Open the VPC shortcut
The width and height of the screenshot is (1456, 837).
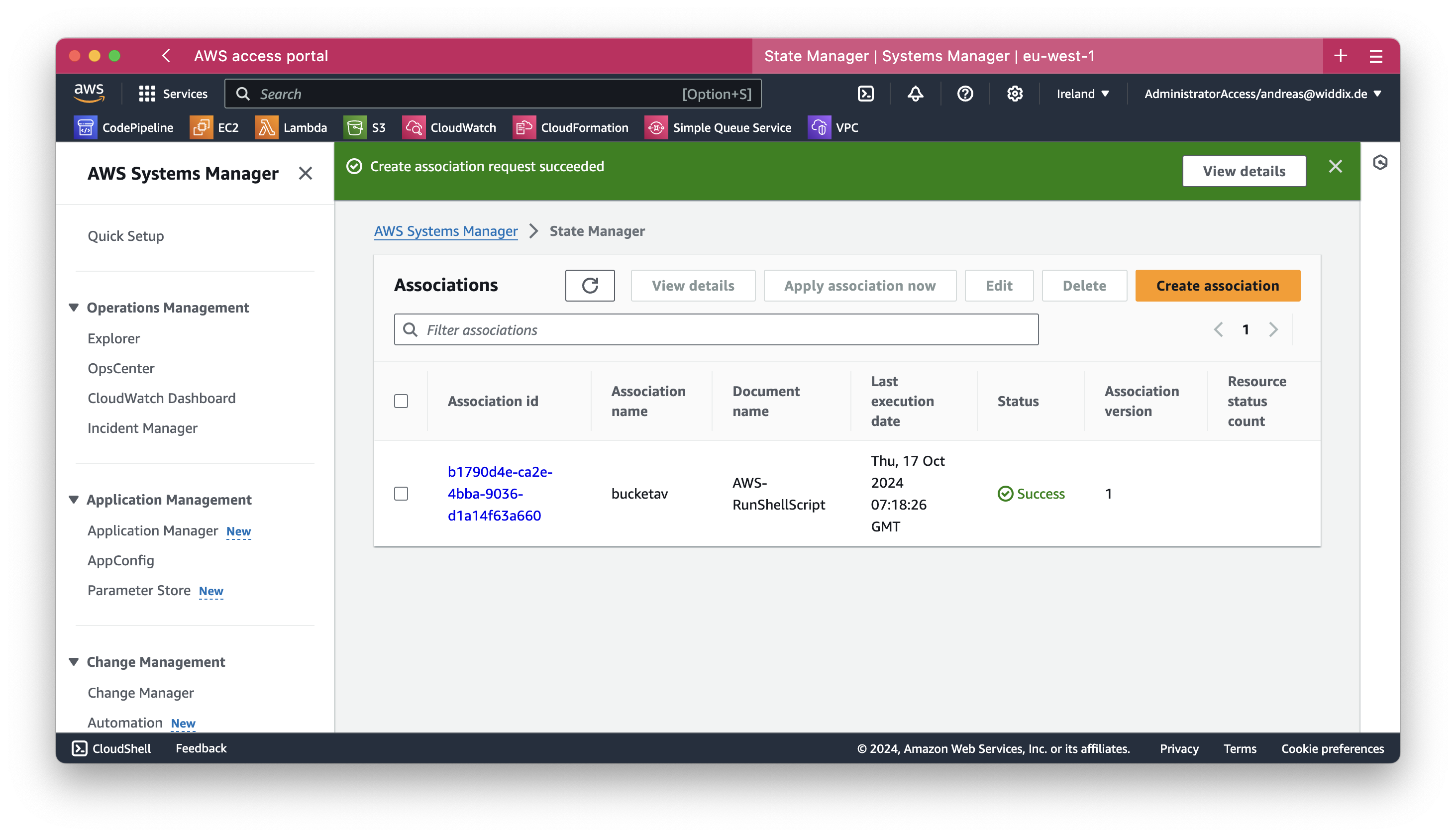(833, 127)
